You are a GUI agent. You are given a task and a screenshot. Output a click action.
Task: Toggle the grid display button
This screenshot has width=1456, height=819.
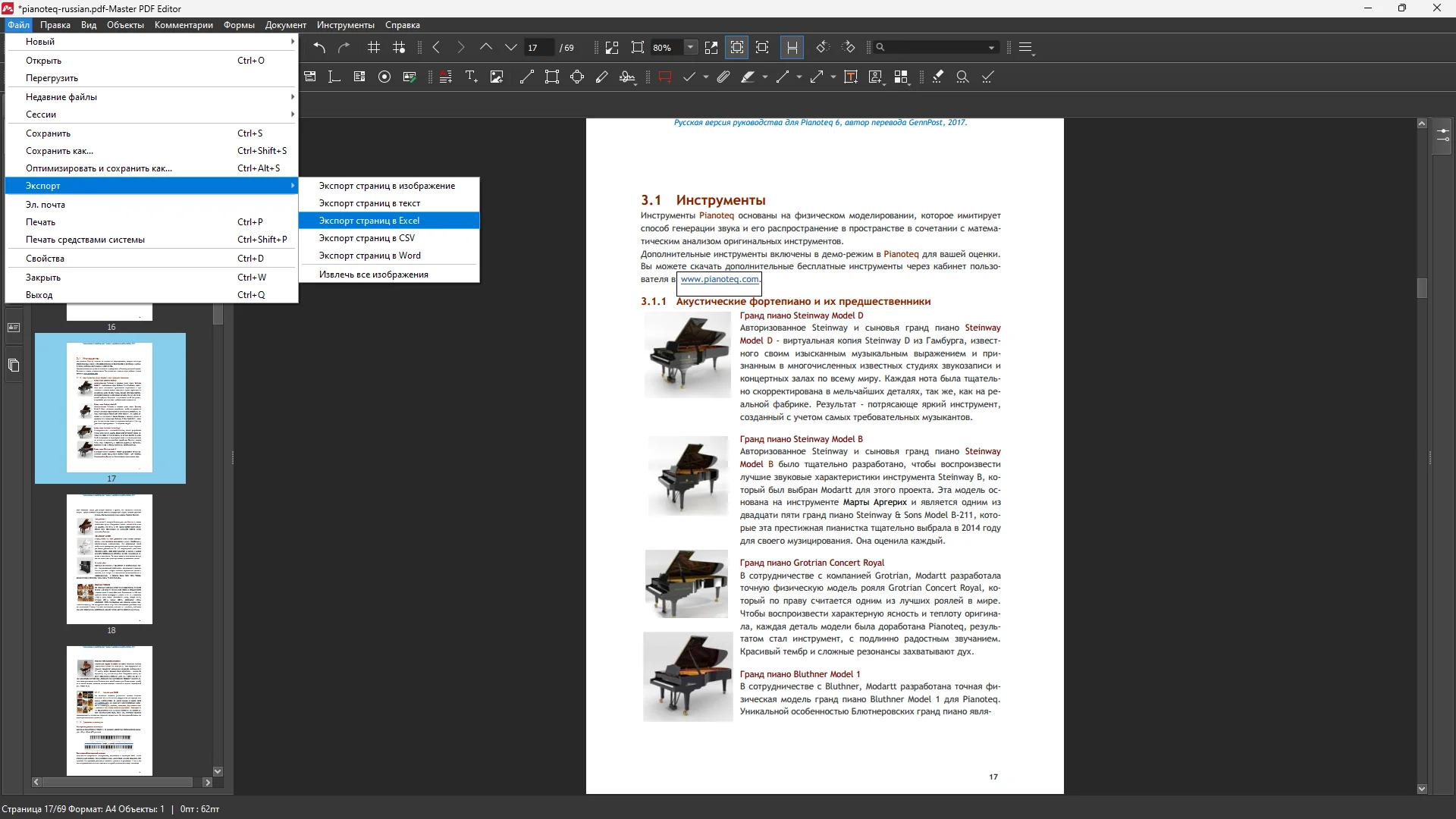point(373,48)
